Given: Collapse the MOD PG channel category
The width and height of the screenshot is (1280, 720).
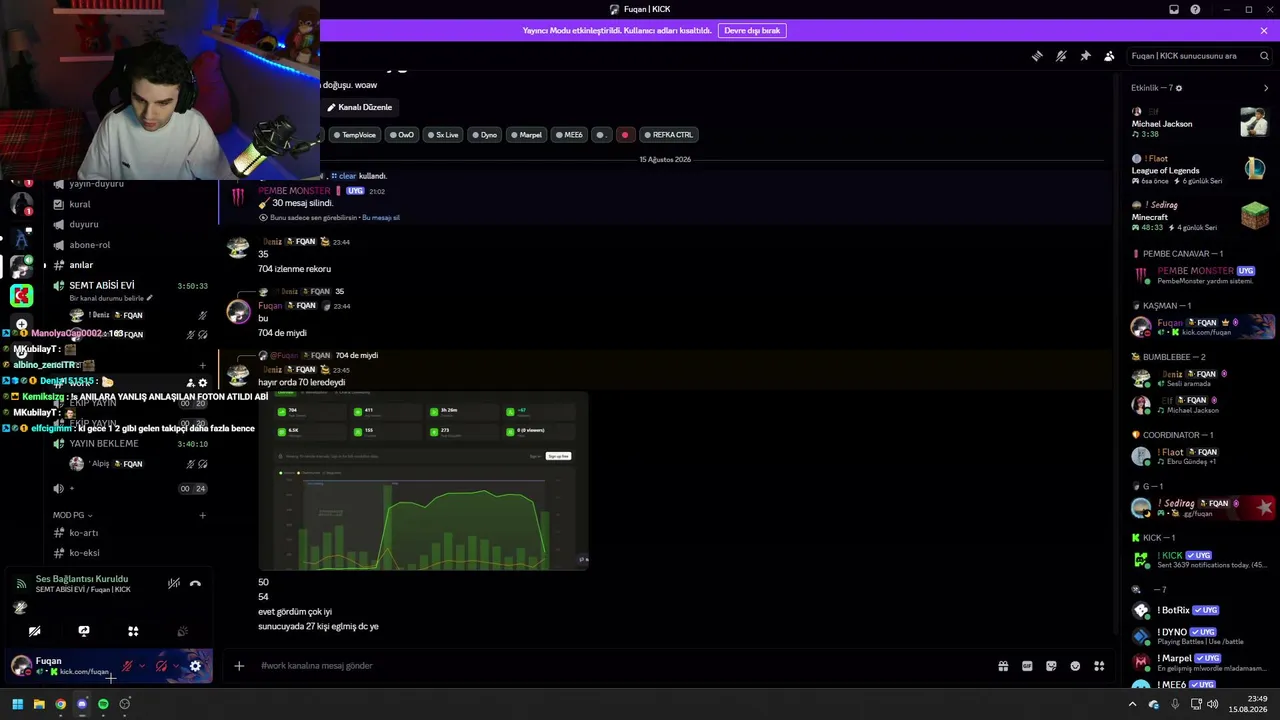Looking at the screenshot, I should [x=73, y=515].
